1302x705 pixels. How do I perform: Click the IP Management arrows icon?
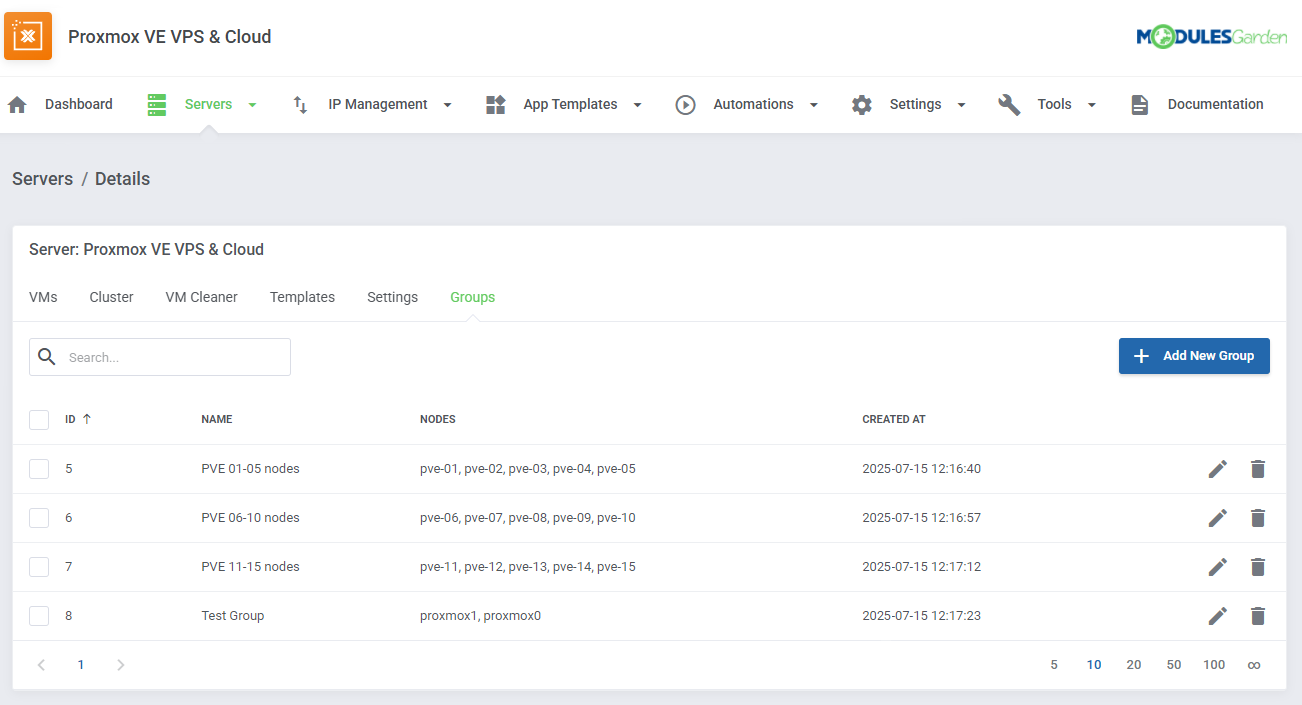click(x=300, y=104)
